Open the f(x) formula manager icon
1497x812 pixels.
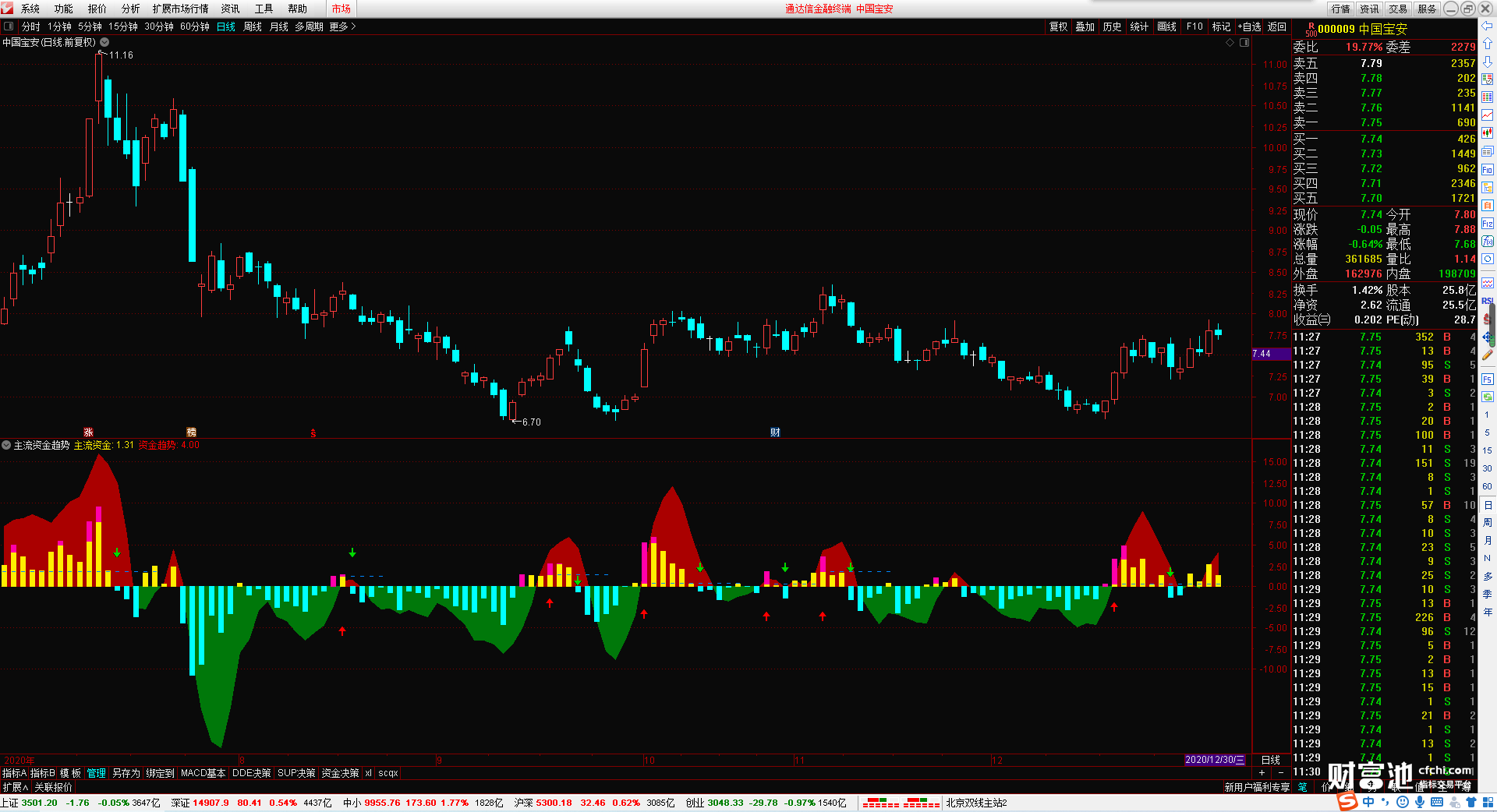pos(1488,241)
